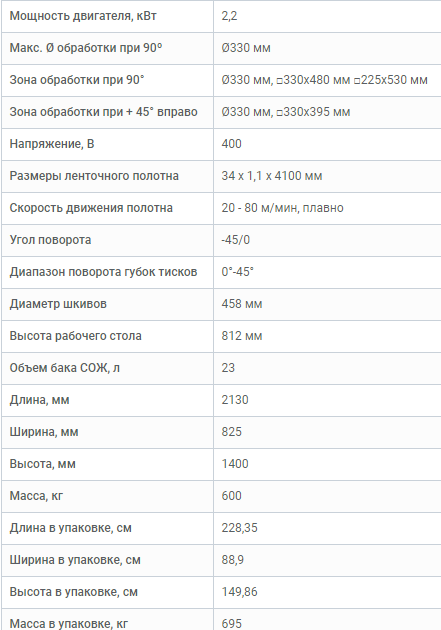
Task: Click the value Ø330 мм, □330x395 мм
Action: click(x=286, y=112)
